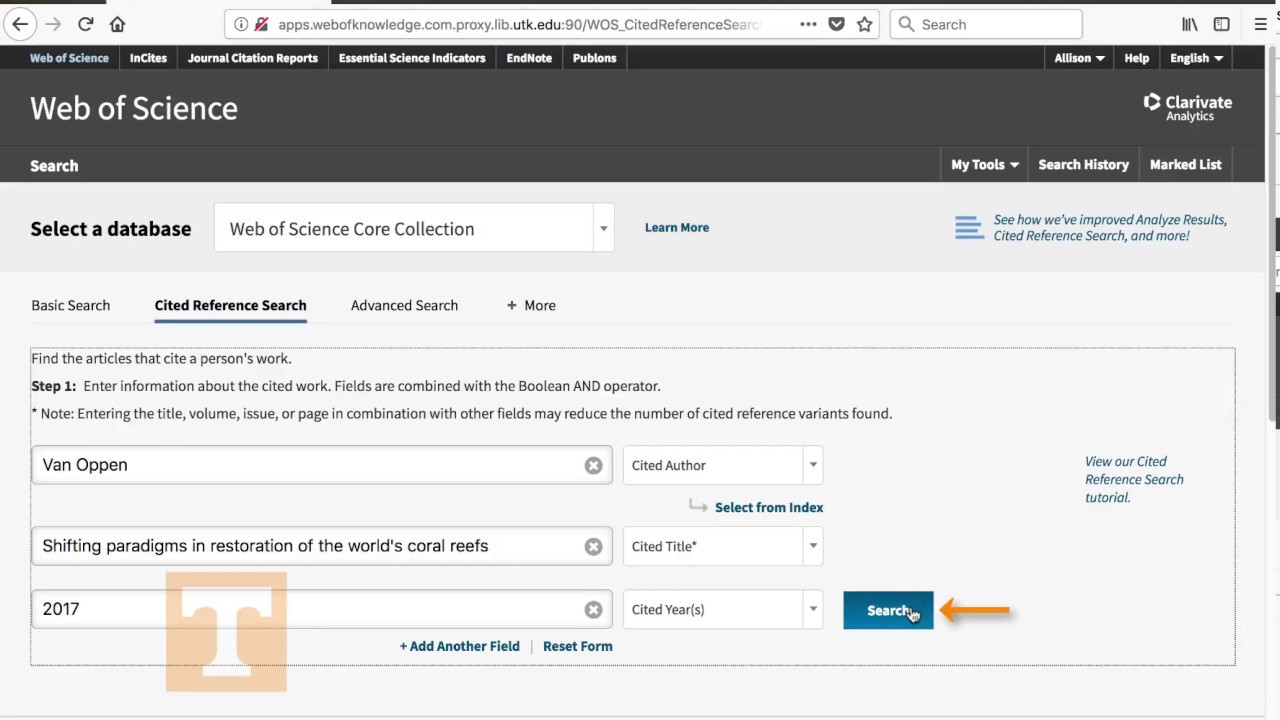
Task: Click the blue Search button
Action: coord(888,610)
